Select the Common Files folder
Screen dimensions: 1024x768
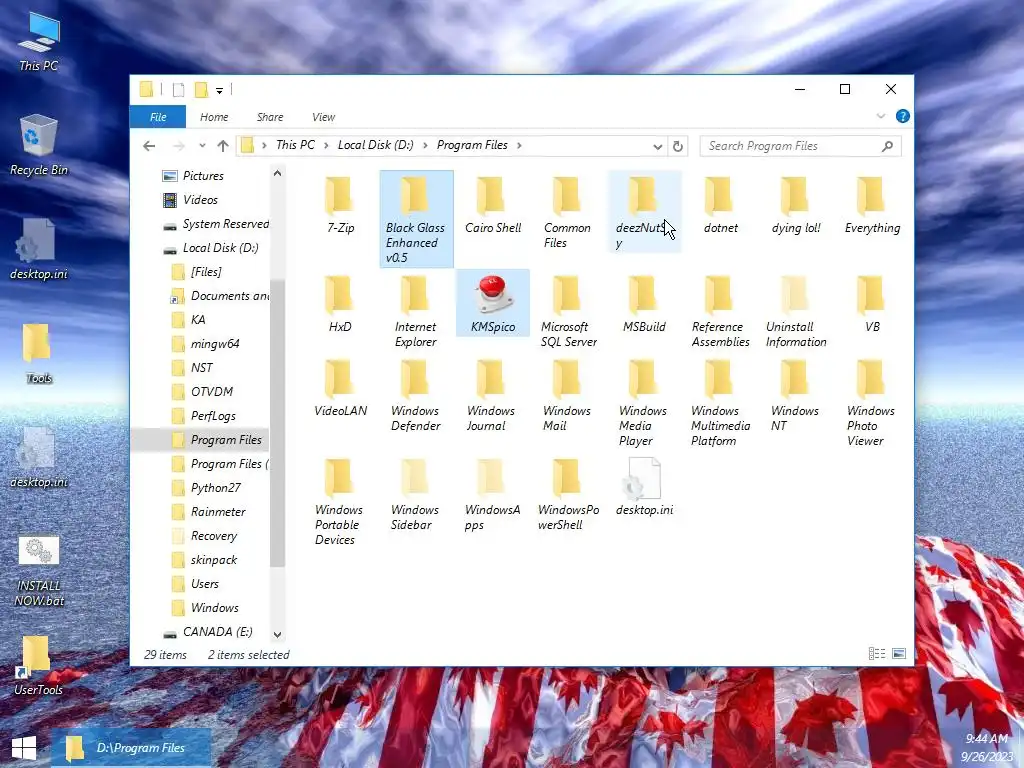point(568,212)
